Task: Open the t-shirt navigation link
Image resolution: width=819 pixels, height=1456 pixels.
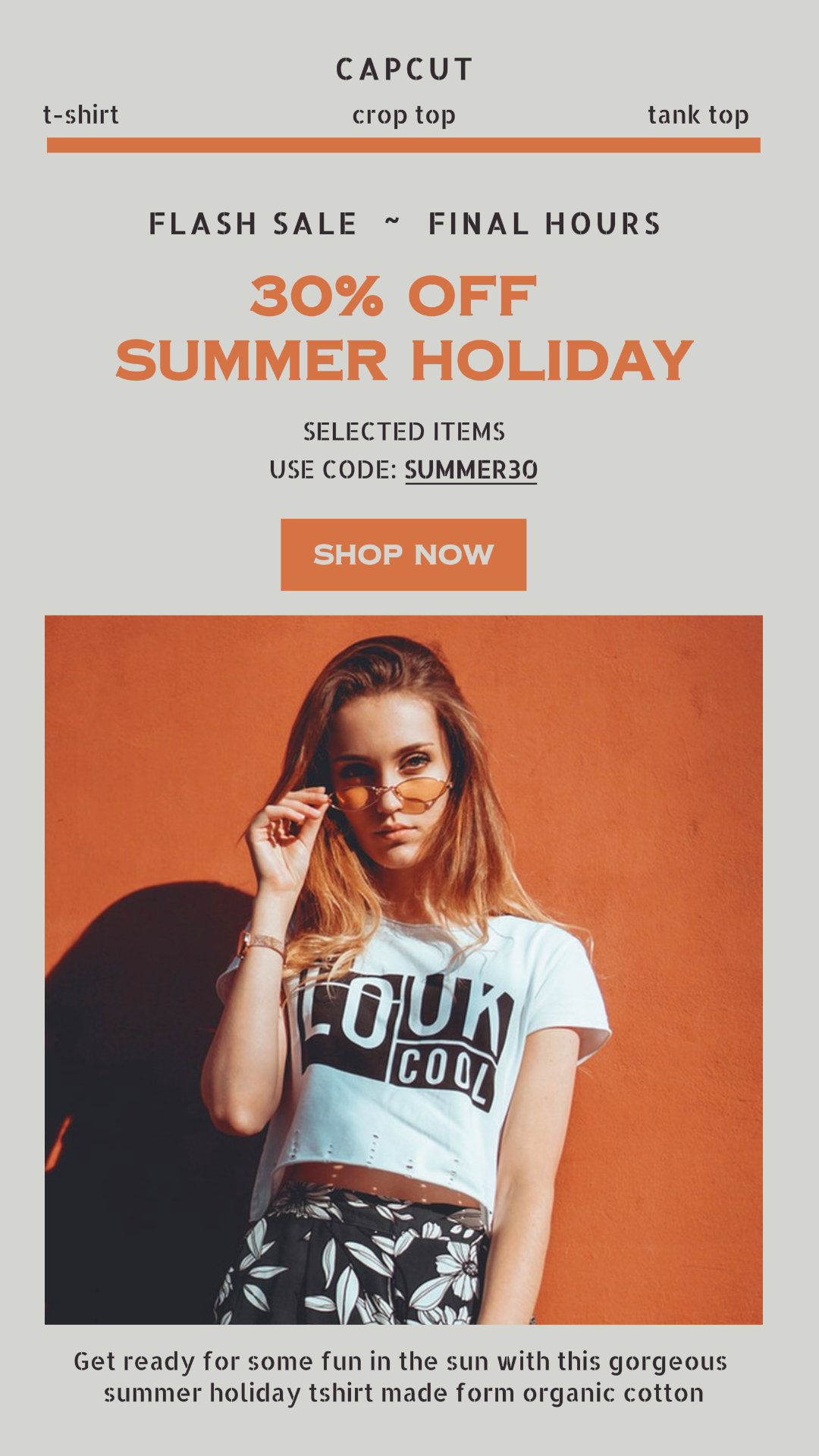Action: [81, 115]
